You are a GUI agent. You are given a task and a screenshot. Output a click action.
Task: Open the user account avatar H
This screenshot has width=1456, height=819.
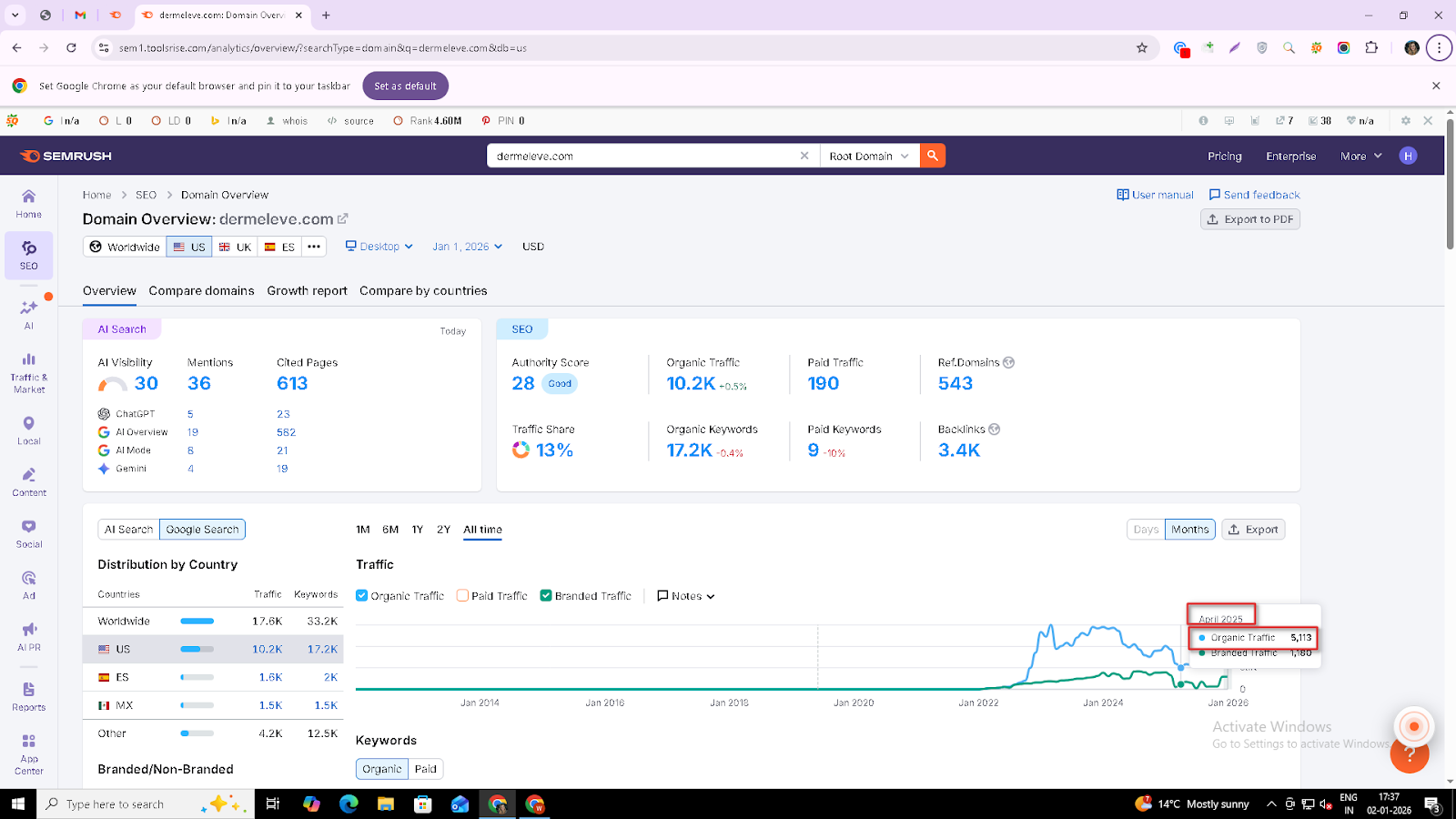(x=1408, y=156)
